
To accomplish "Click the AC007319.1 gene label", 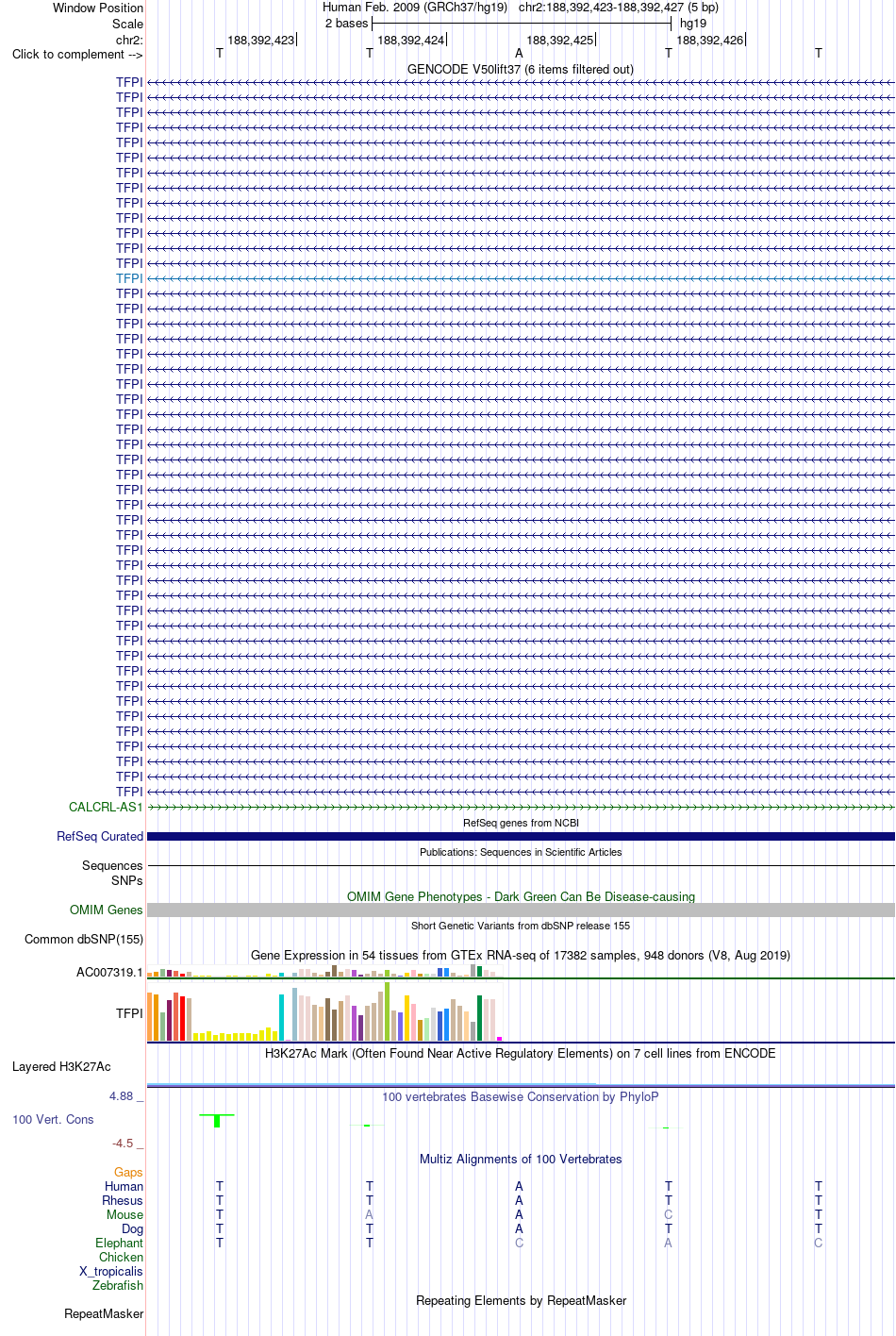I will (109, 972).
